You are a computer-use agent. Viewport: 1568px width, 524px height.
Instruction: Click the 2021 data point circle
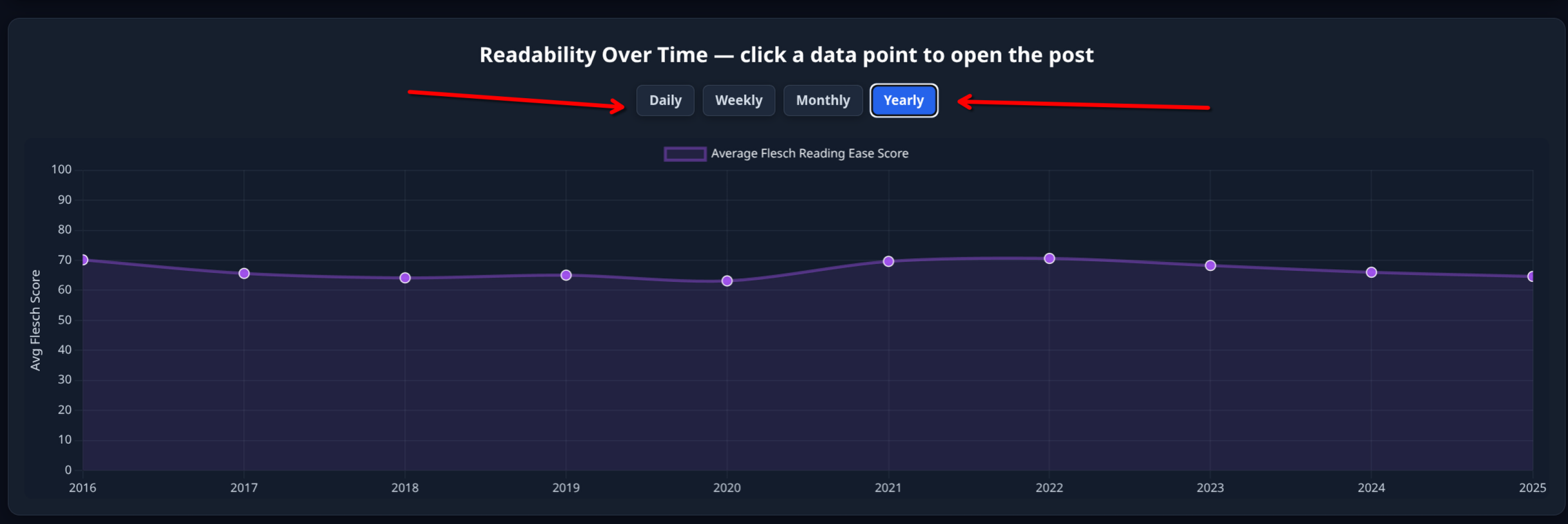[x=888, y=261]
